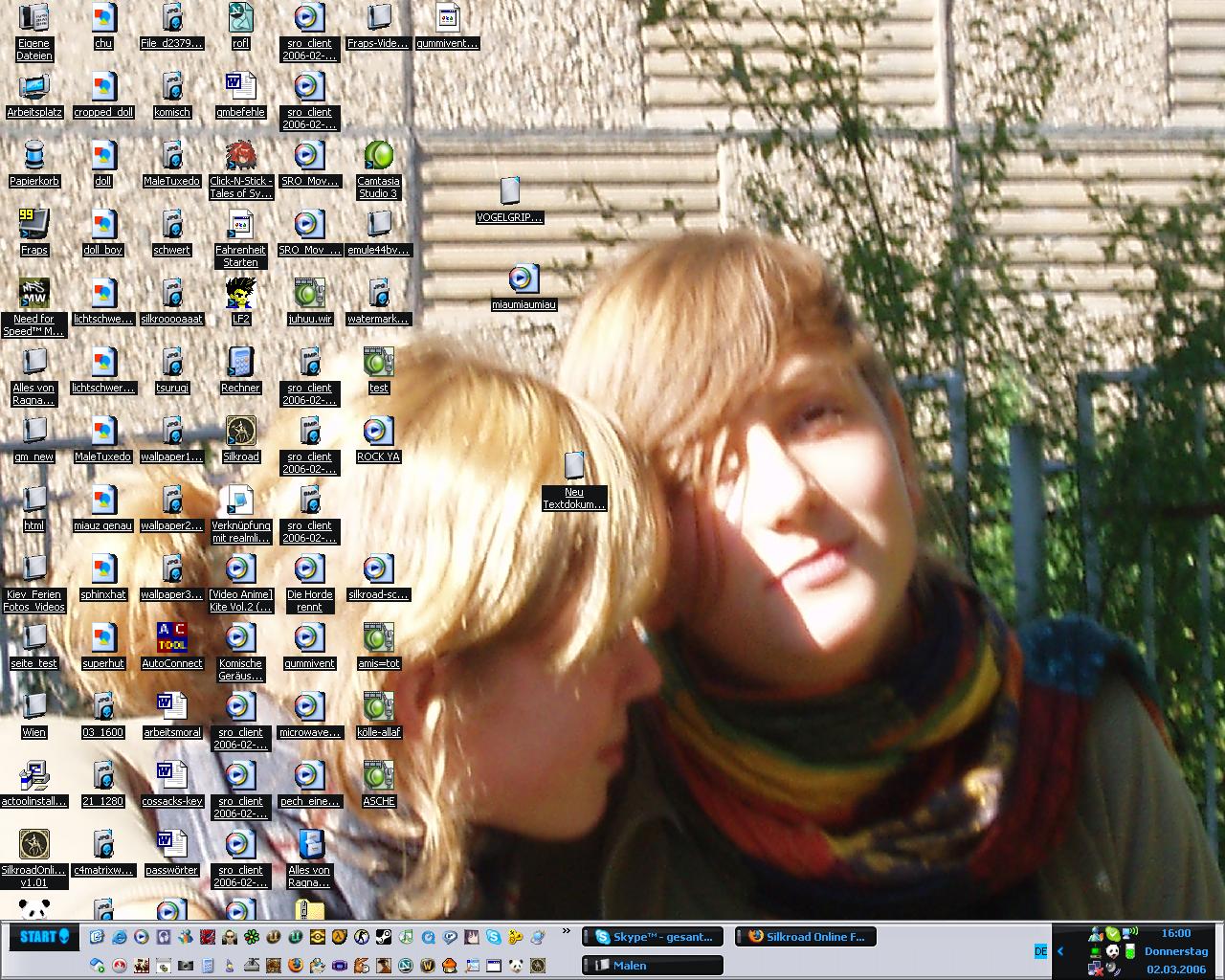
Task: Switch to the Malen taskbar window
Action: [x=654, y=966]
